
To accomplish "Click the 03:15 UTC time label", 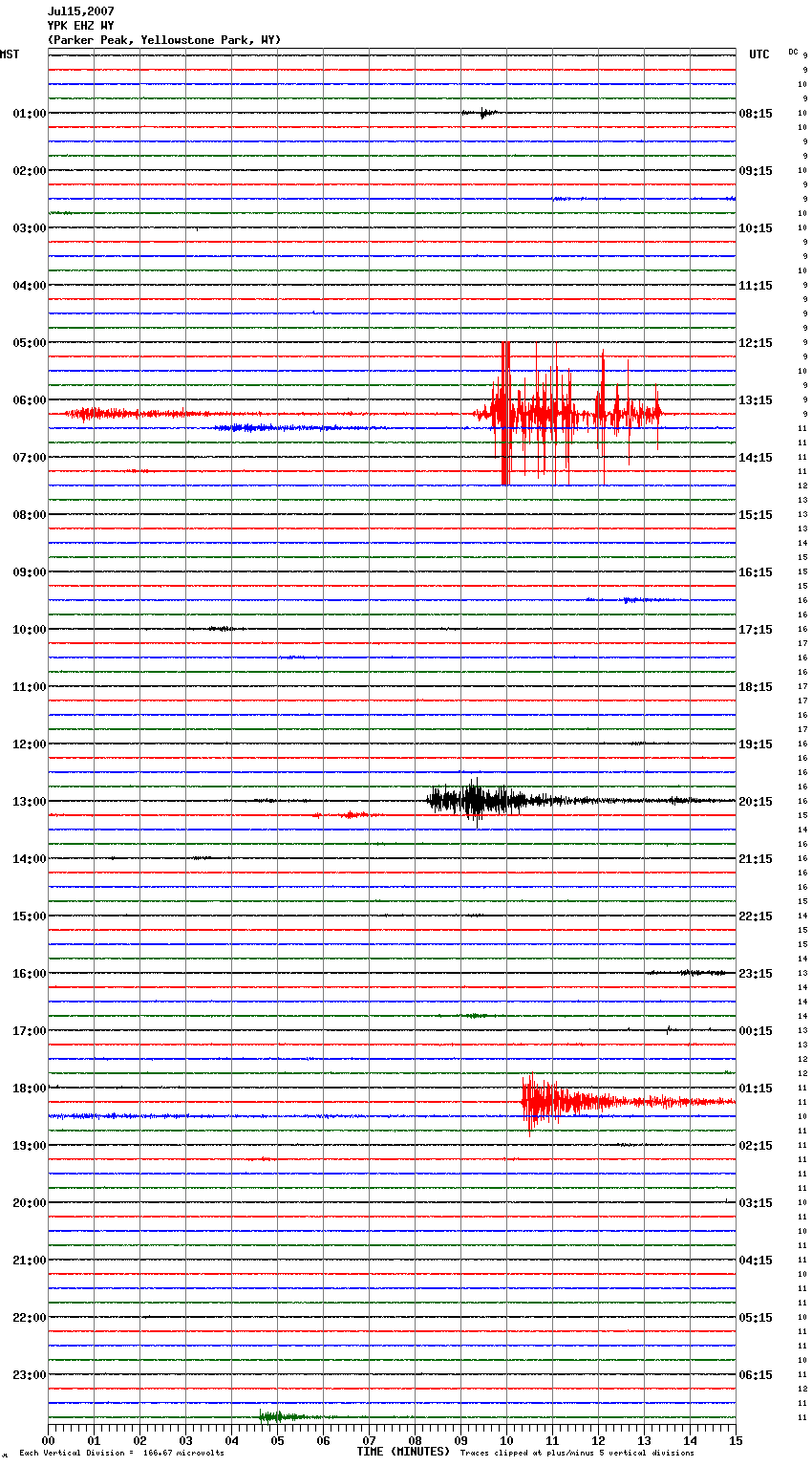I will 756,1203.
